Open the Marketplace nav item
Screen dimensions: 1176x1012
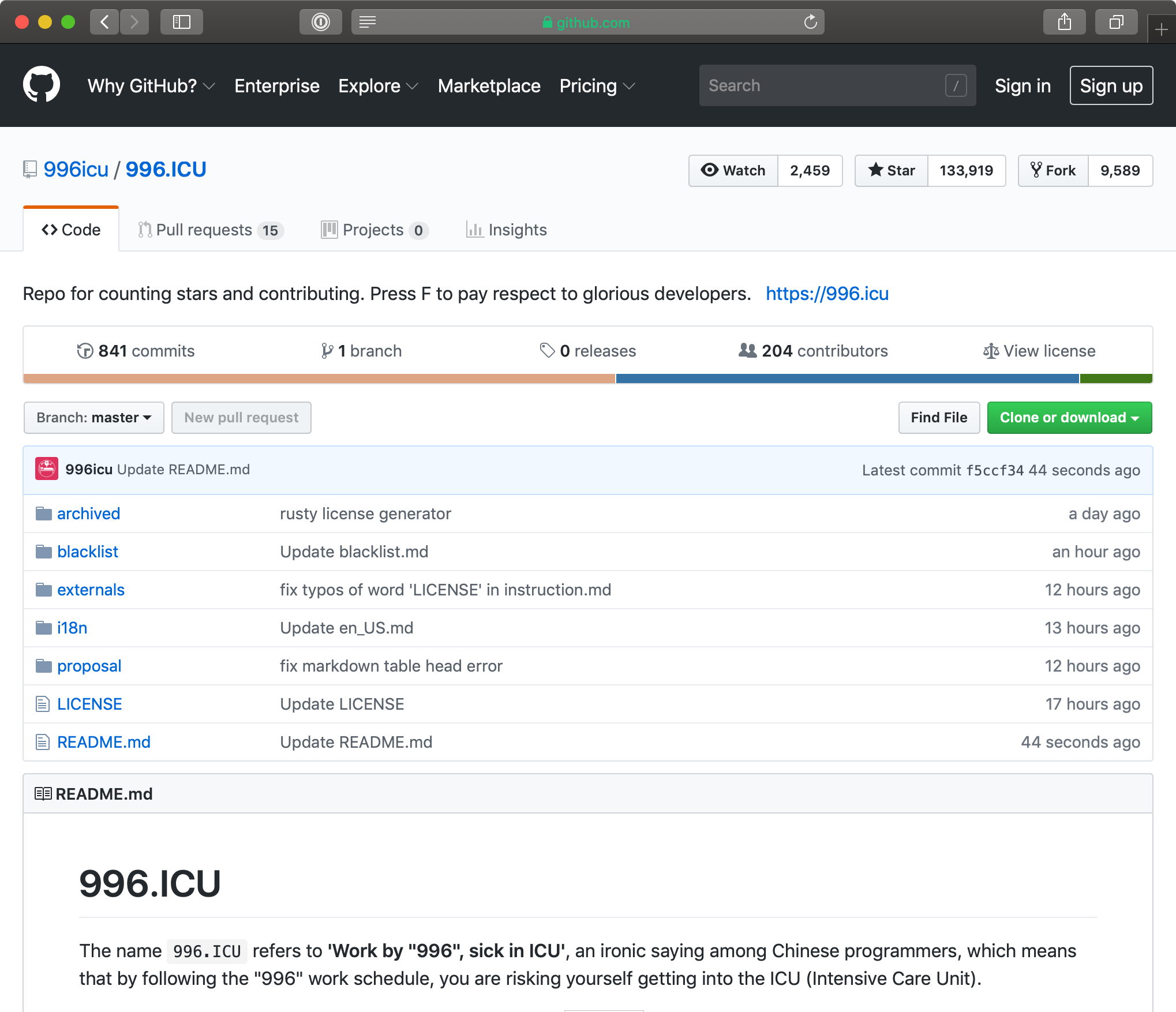(489, 86)
